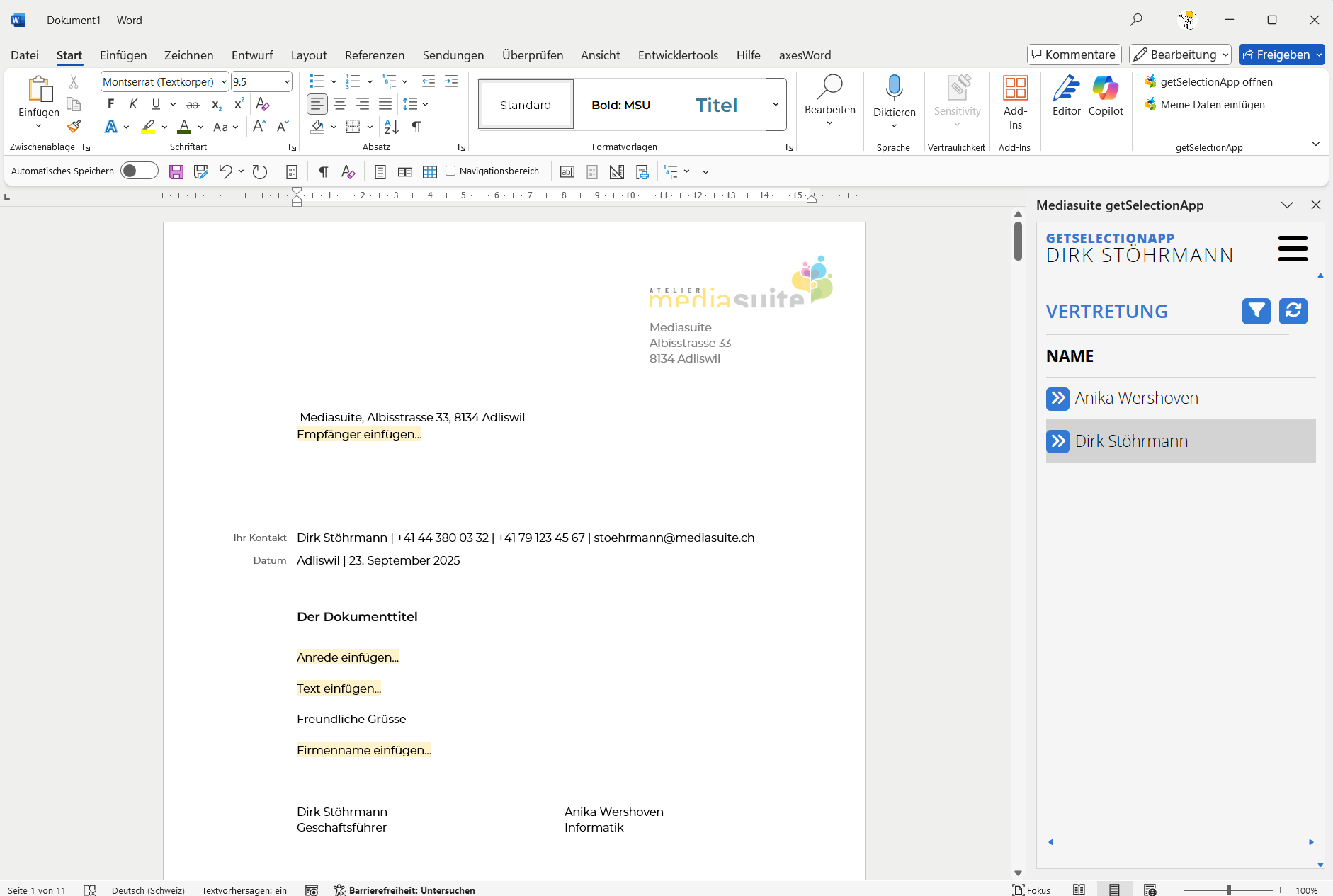Click the Kommentare button
Viewport: 1333px width, 896px height.
pyautogui.click(x=1074, y=55)
